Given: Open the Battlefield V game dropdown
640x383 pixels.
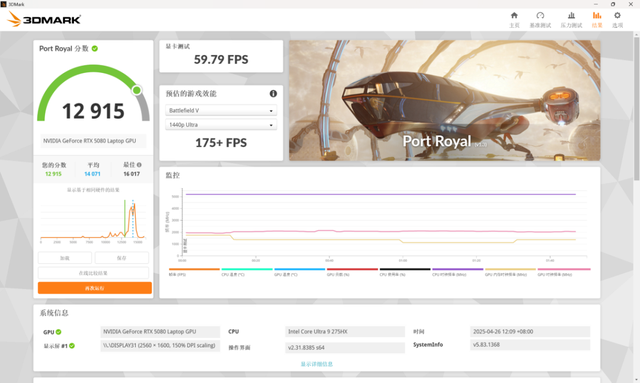Looking at the screenshot, I should pos(221,111).
